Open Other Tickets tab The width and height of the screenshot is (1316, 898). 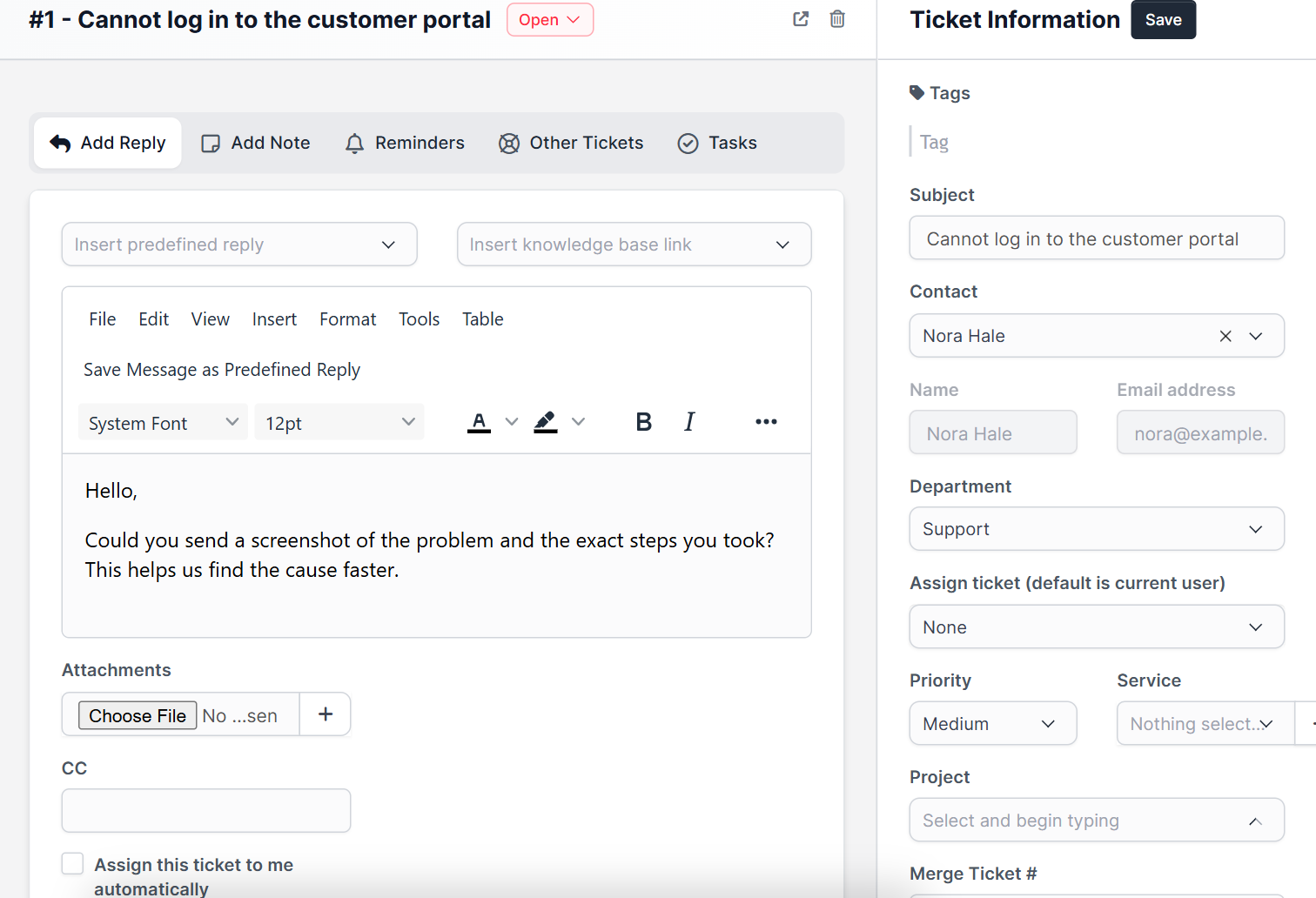click(571, 143)
